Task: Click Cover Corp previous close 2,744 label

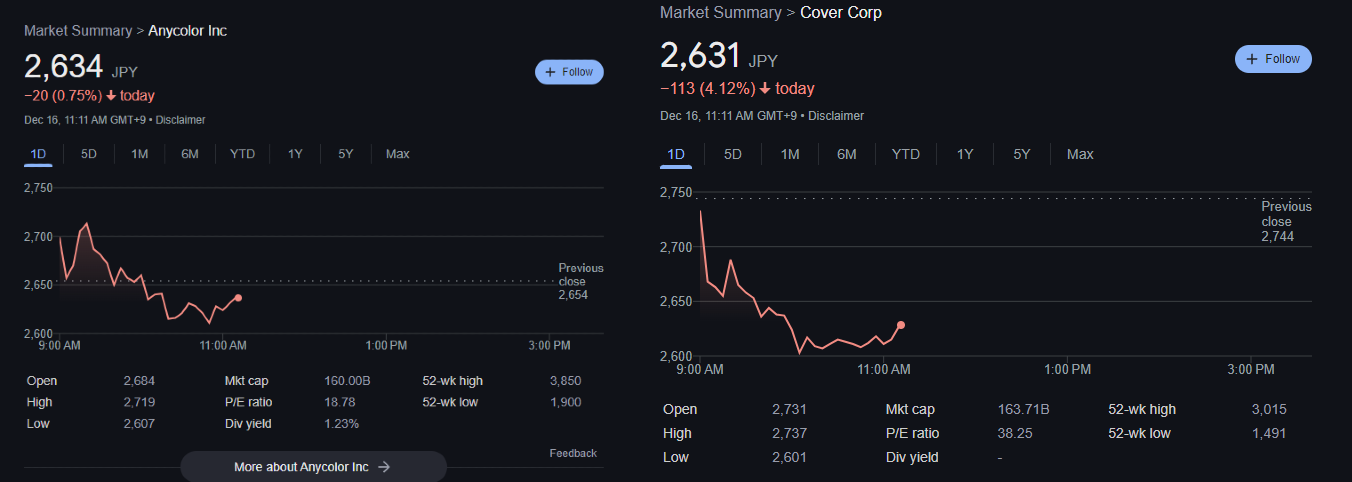Action: 1286,222
